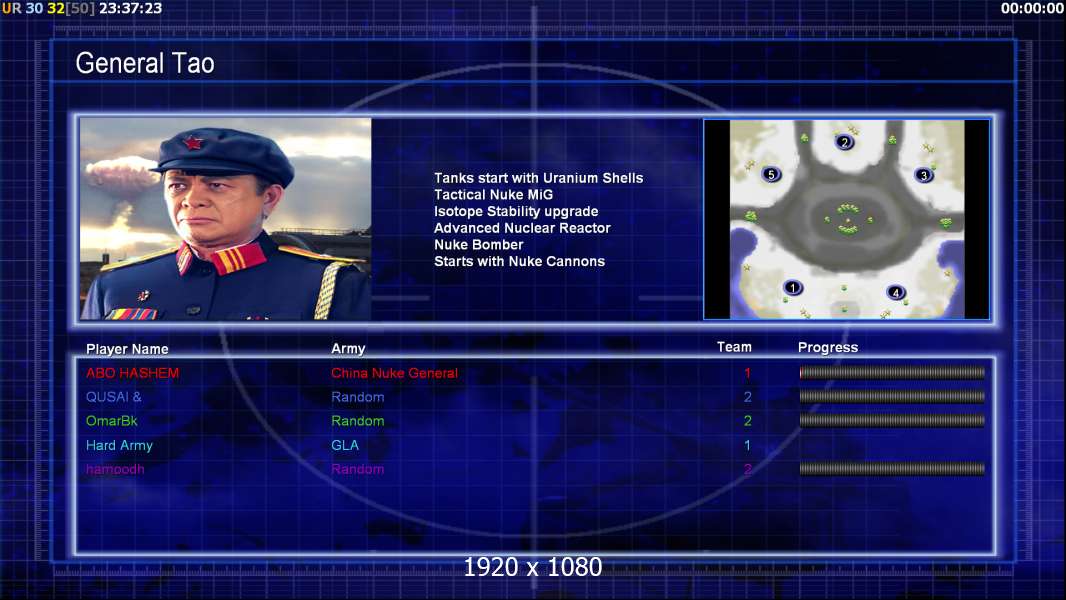Screen dimensions: 1066x600
Task: Click QUSAI & loading progress bar
Action: (x=892, y=396)
